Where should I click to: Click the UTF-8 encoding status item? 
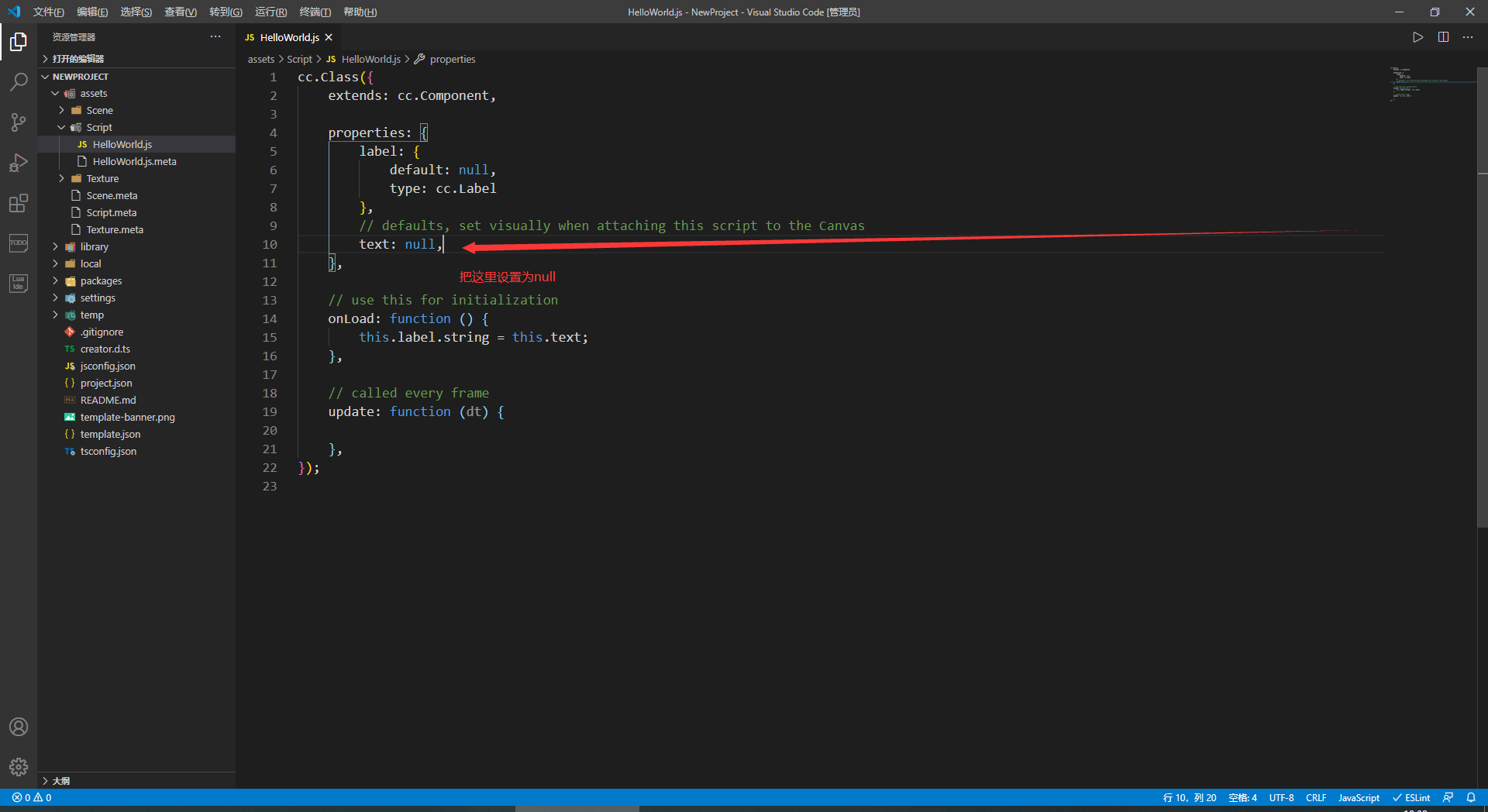pos(1281,797)
